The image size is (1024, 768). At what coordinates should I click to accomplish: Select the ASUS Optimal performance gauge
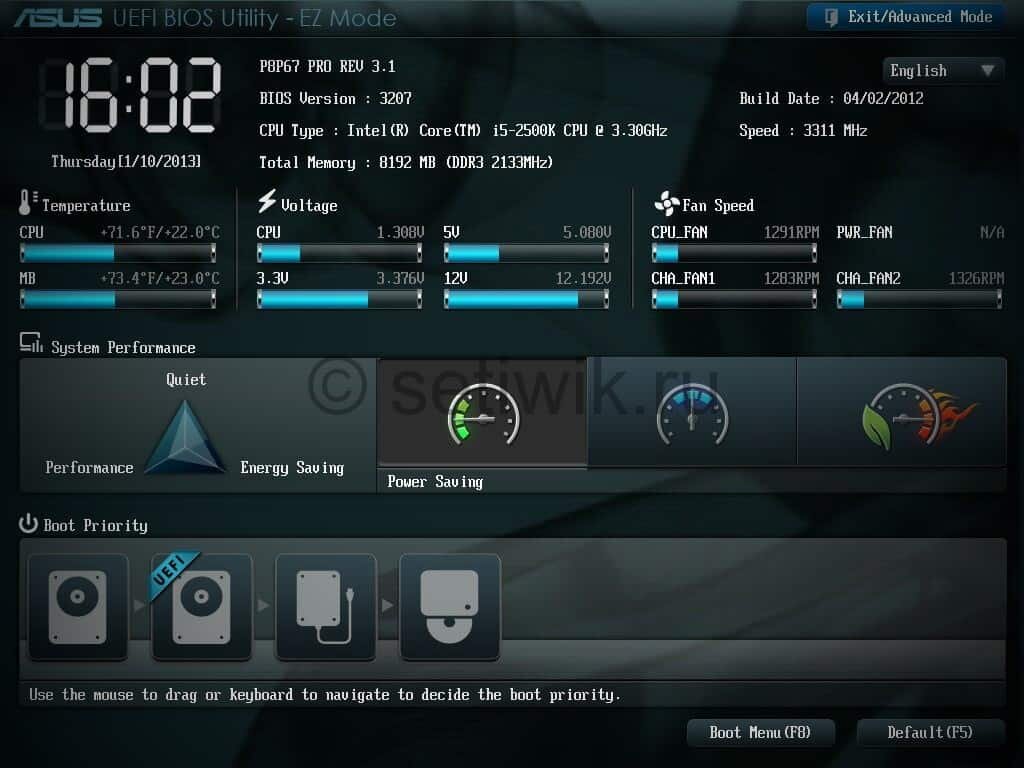click(902, 412)
